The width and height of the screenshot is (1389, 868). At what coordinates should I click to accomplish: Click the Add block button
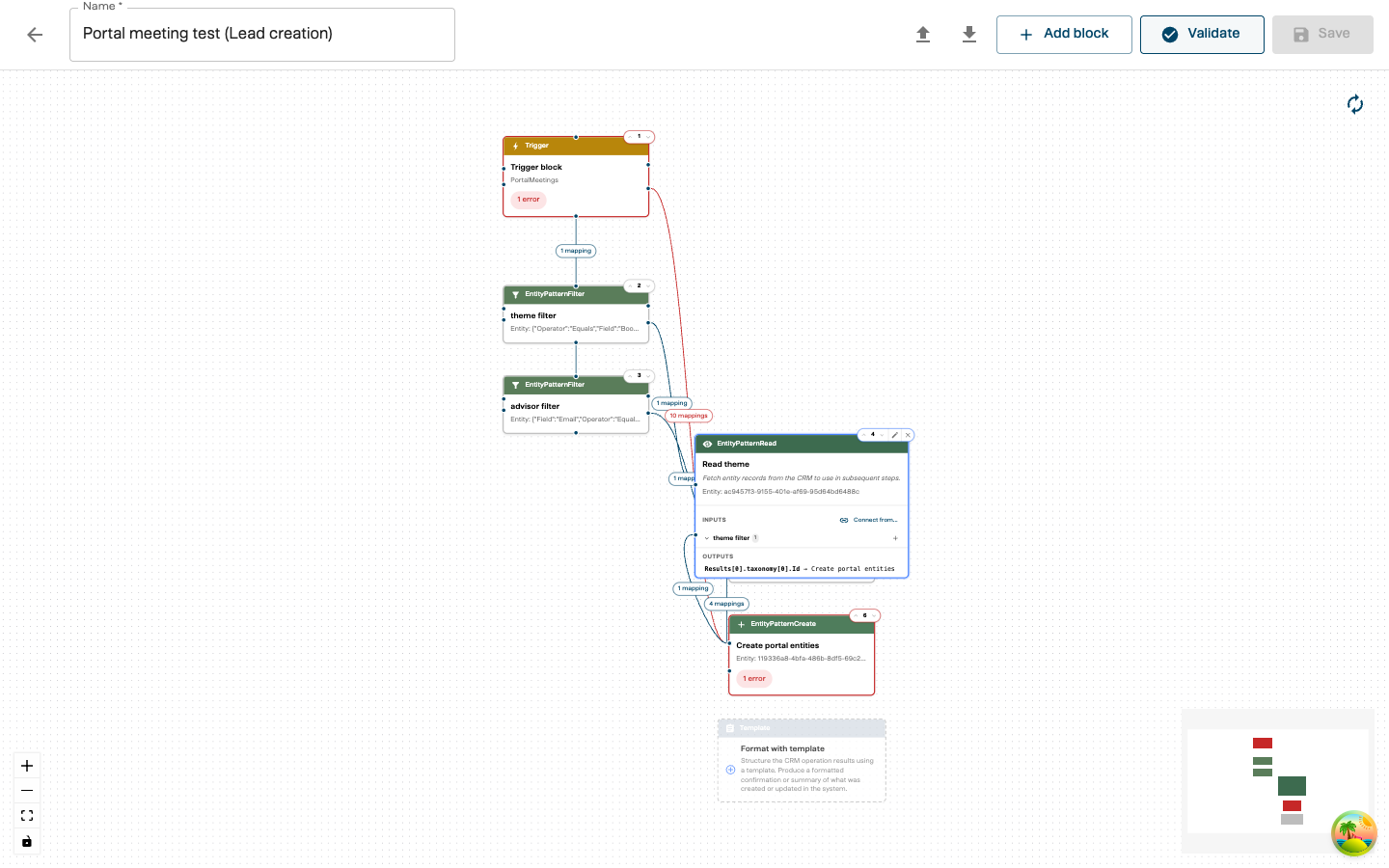click(1064, 35)
